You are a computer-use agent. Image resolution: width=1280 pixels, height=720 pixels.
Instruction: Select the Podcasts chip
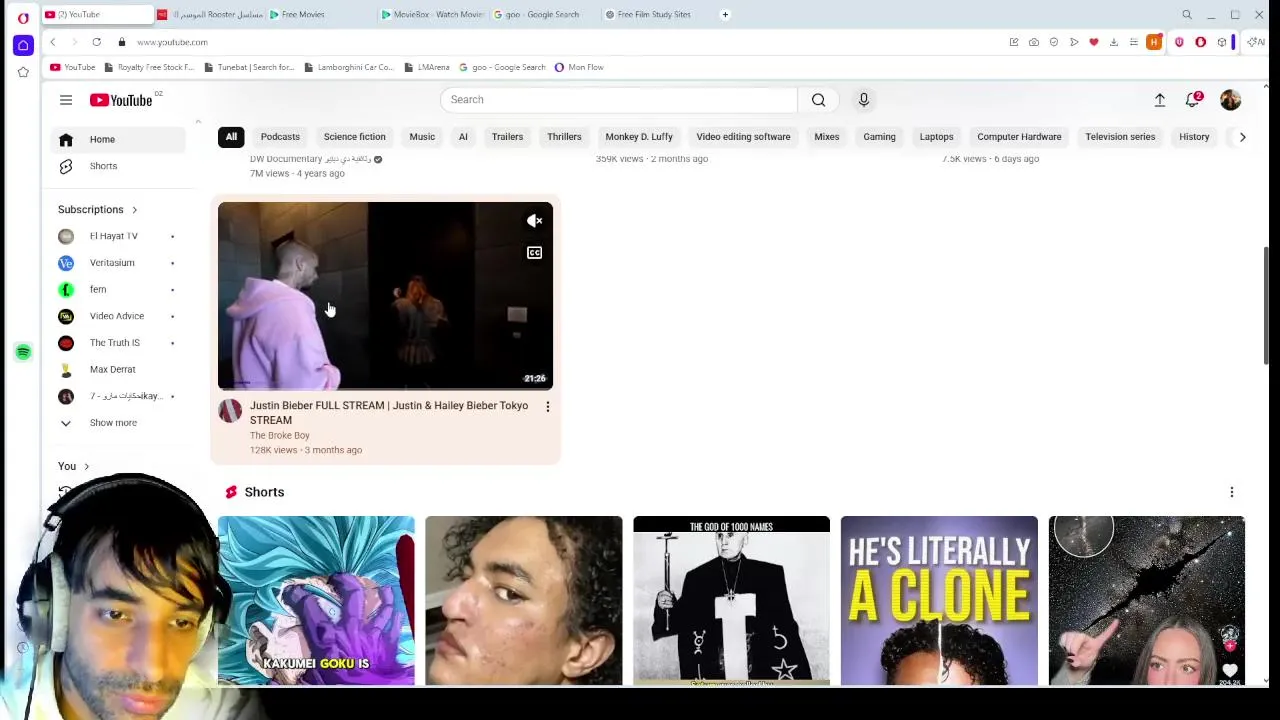pyautogui.click(x=280, y=137)
